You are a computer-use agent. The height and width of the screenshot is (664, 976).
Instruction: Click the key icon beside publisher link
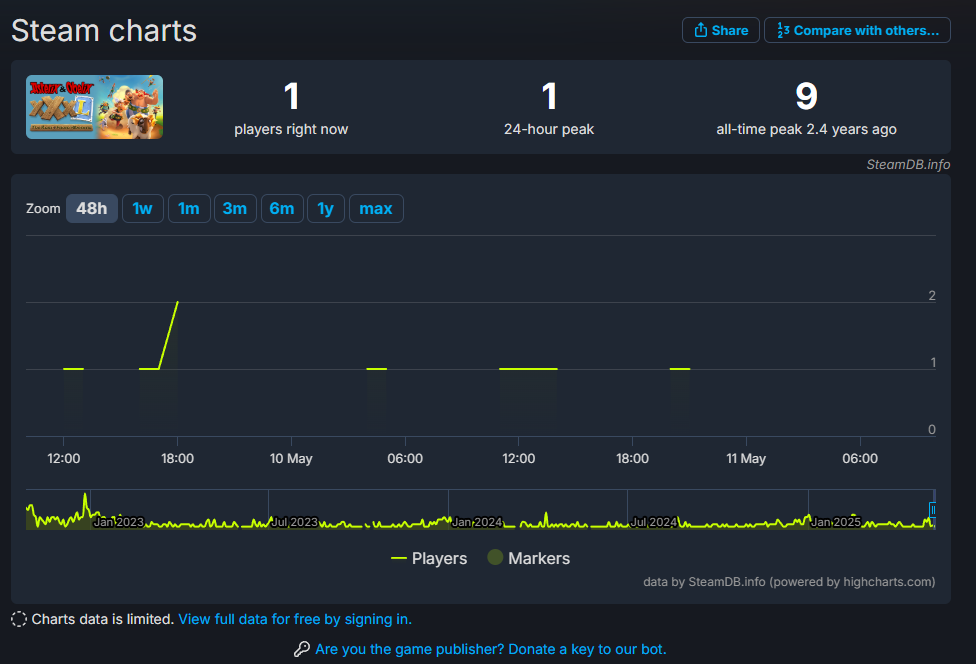click(302, 649)
